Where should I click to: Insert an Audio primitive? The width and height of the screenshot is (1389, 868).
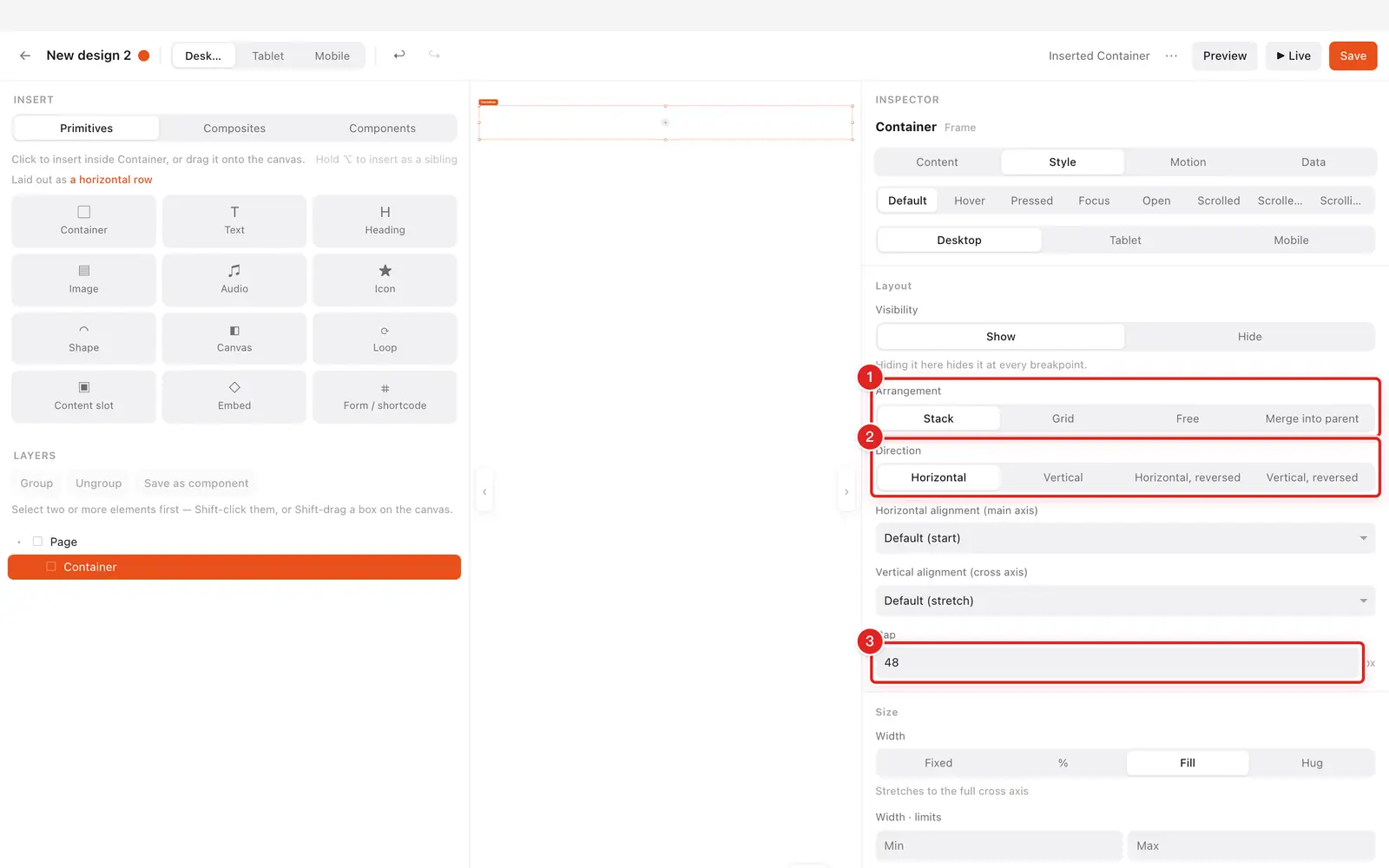point(234,279)
